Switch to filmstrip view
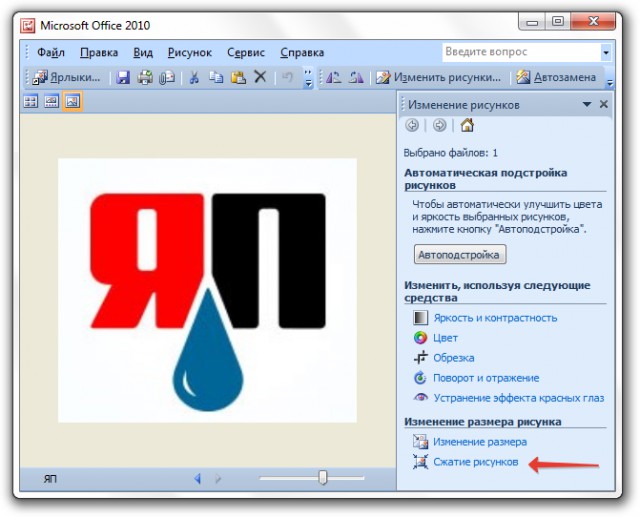The height and width of the screenshot is (517, 640). (x=51, y=101)
